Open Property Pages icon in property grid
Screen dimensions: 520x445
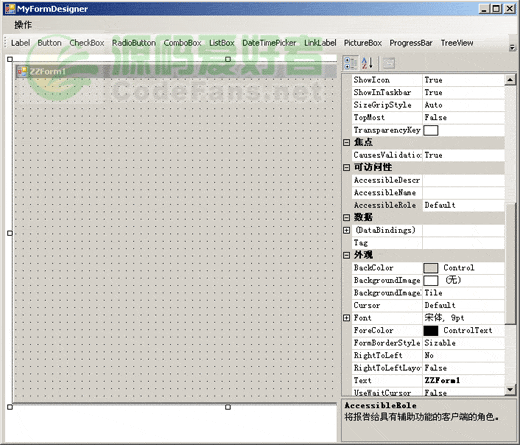(x=388, y=63)
